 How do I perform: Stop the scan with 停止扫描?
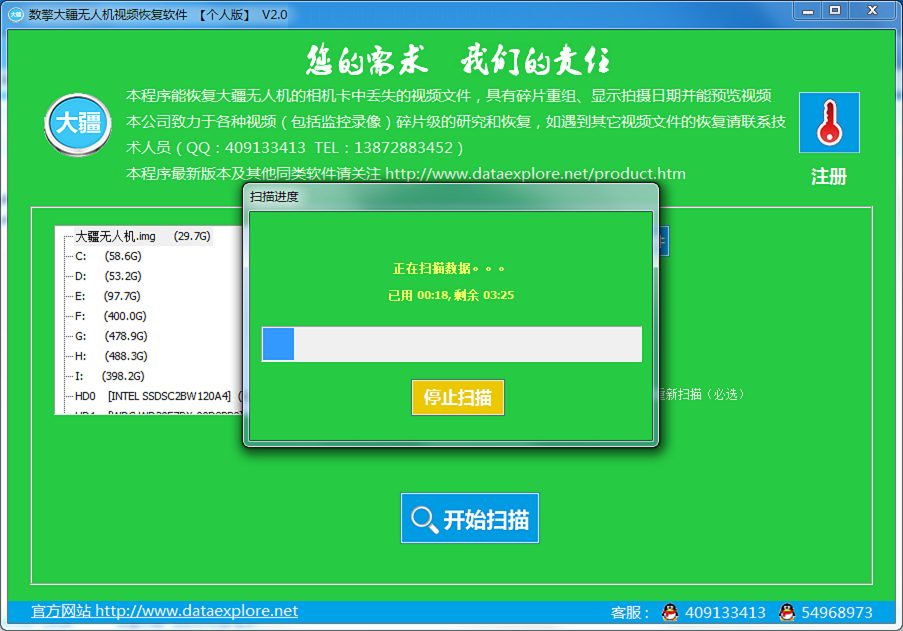pos(458,397)
